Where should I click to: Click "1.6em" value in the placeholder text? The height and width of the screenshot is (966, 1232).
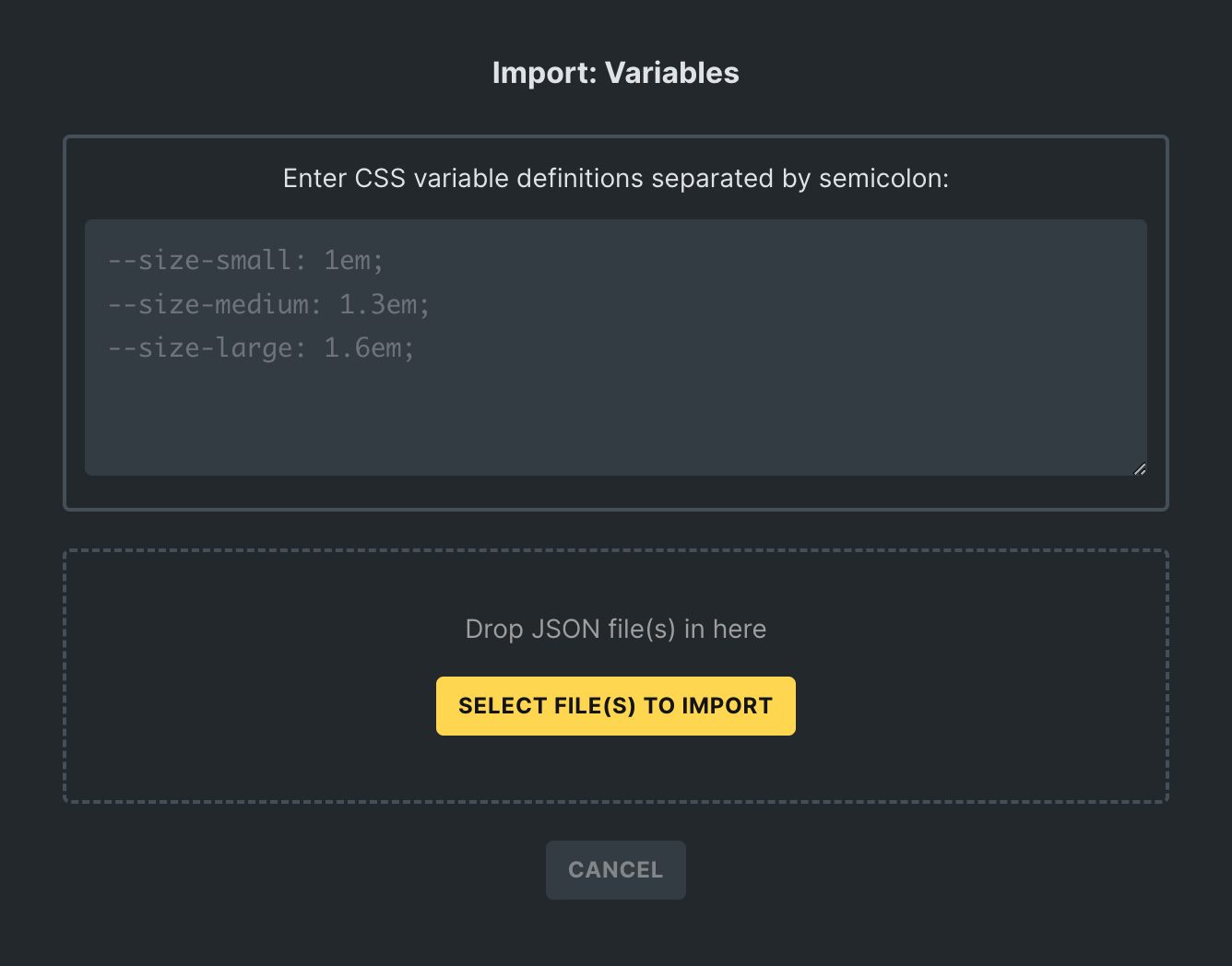click(362, 348)
